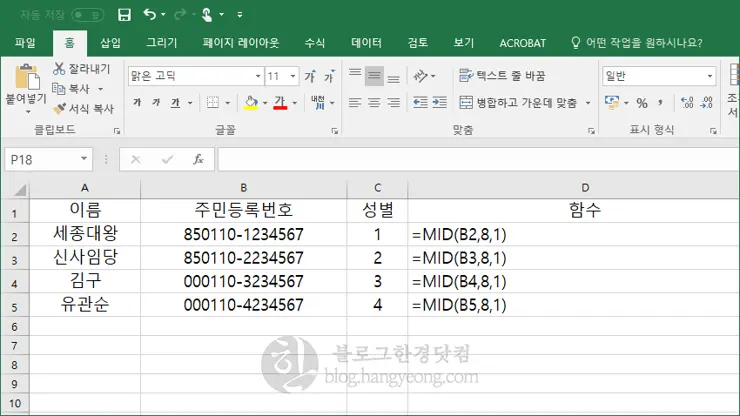This screenshot has height=416, width=740.
Task: Open the quick access toolbar customize arrow
Action: (240, 15)
